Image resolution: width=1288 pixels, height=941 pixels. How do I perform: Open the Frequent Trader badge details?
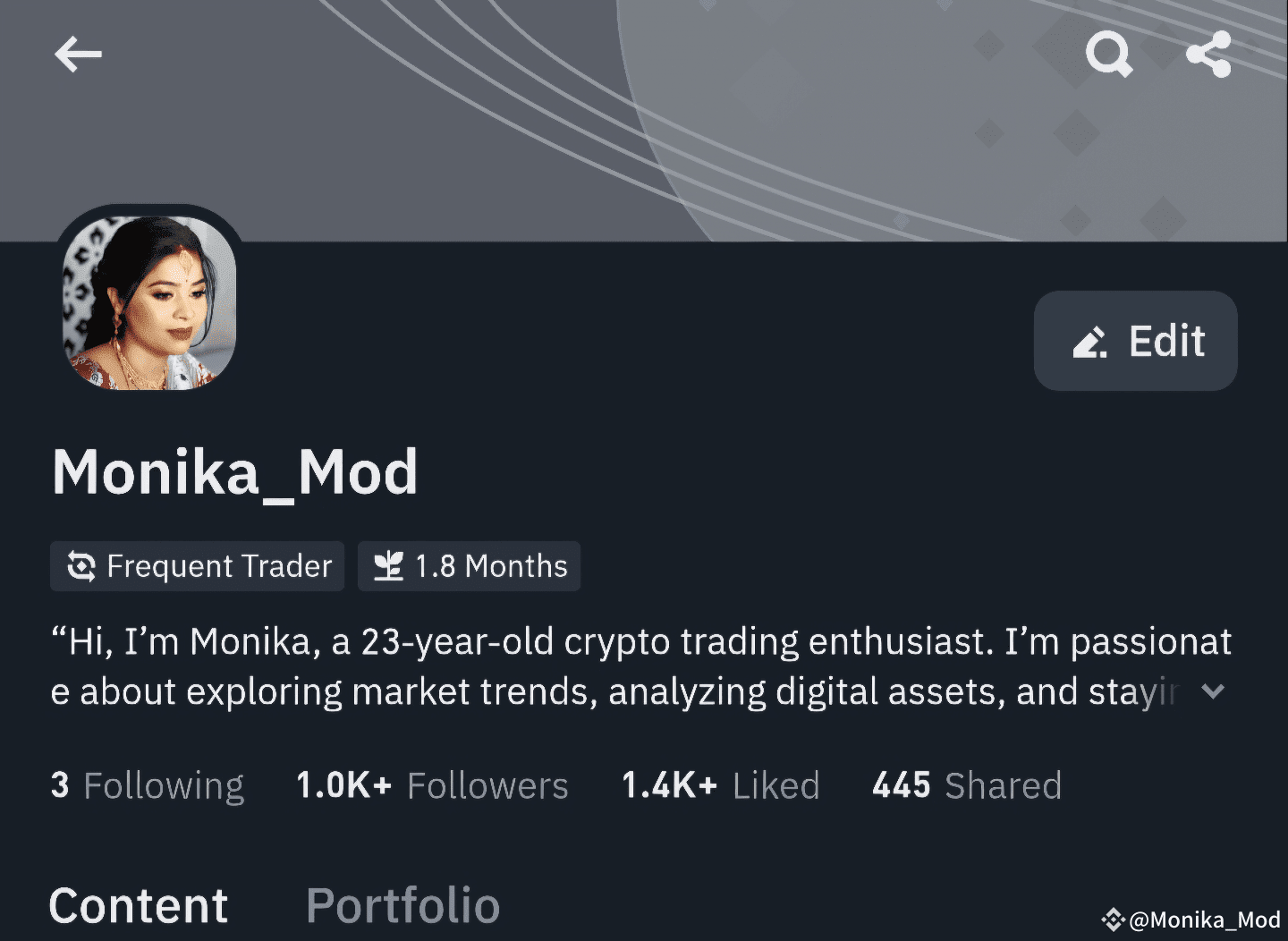(x=197, y=566)
